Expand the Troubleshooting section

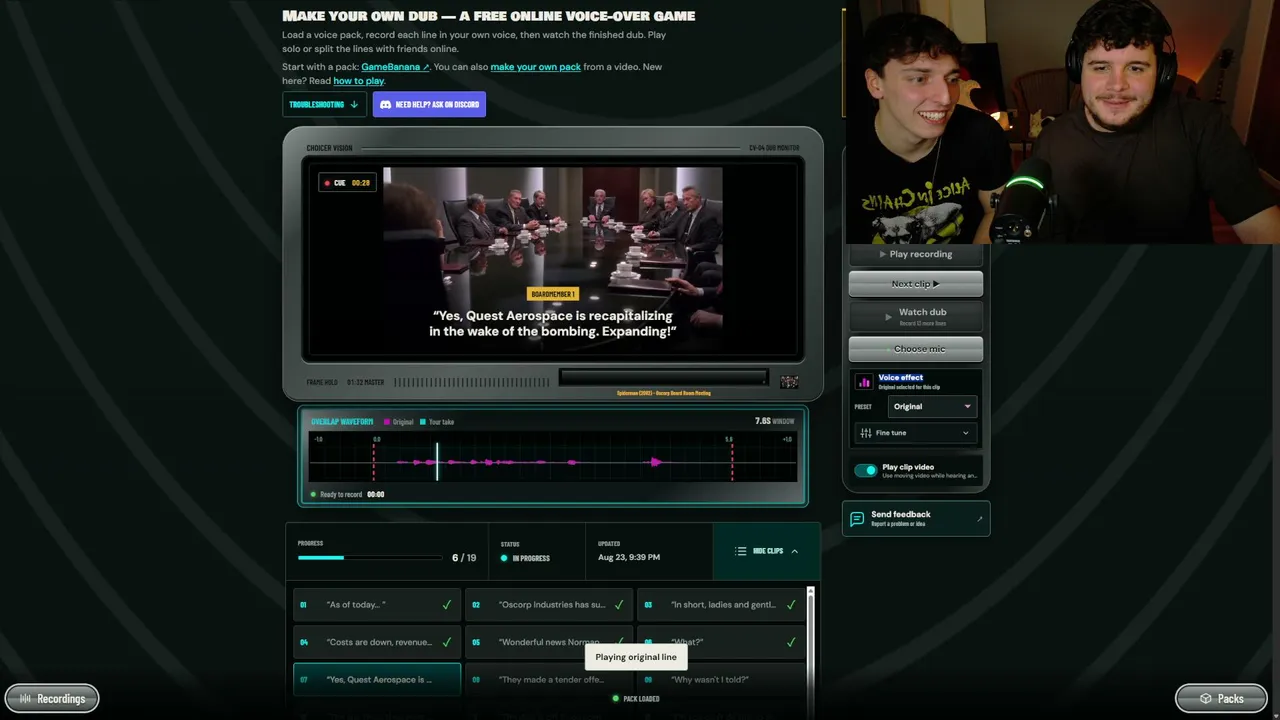point(324,104)
